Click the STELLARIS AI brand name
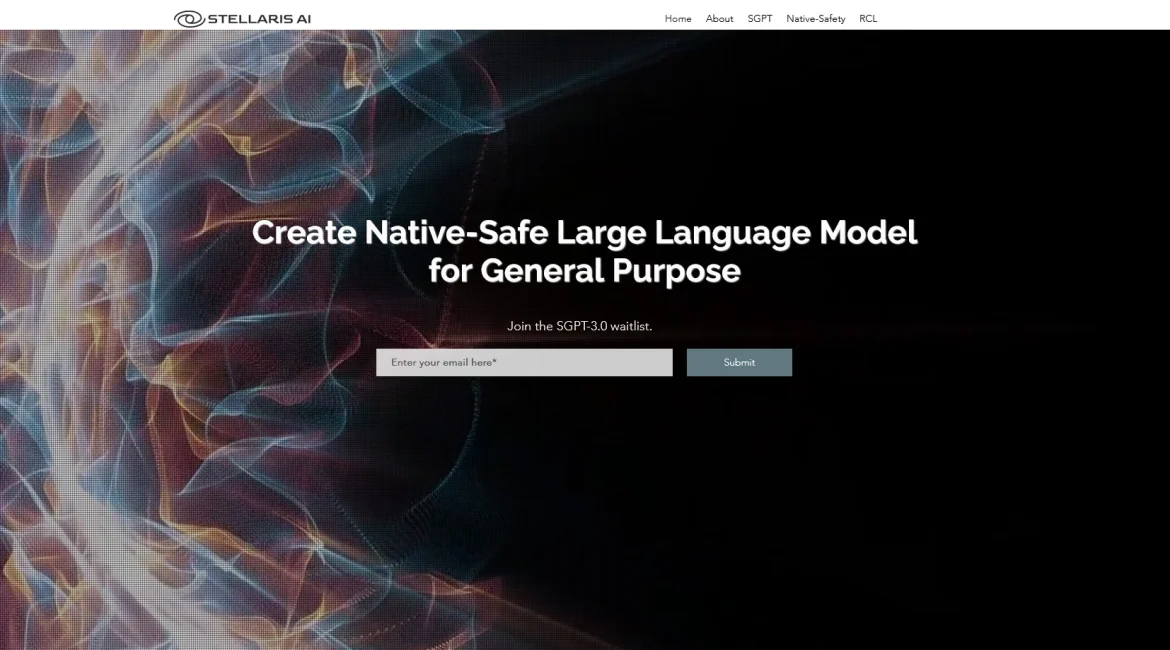Image resolution: width=1170 pixels, height=650 pixels. tap(259, 19)
